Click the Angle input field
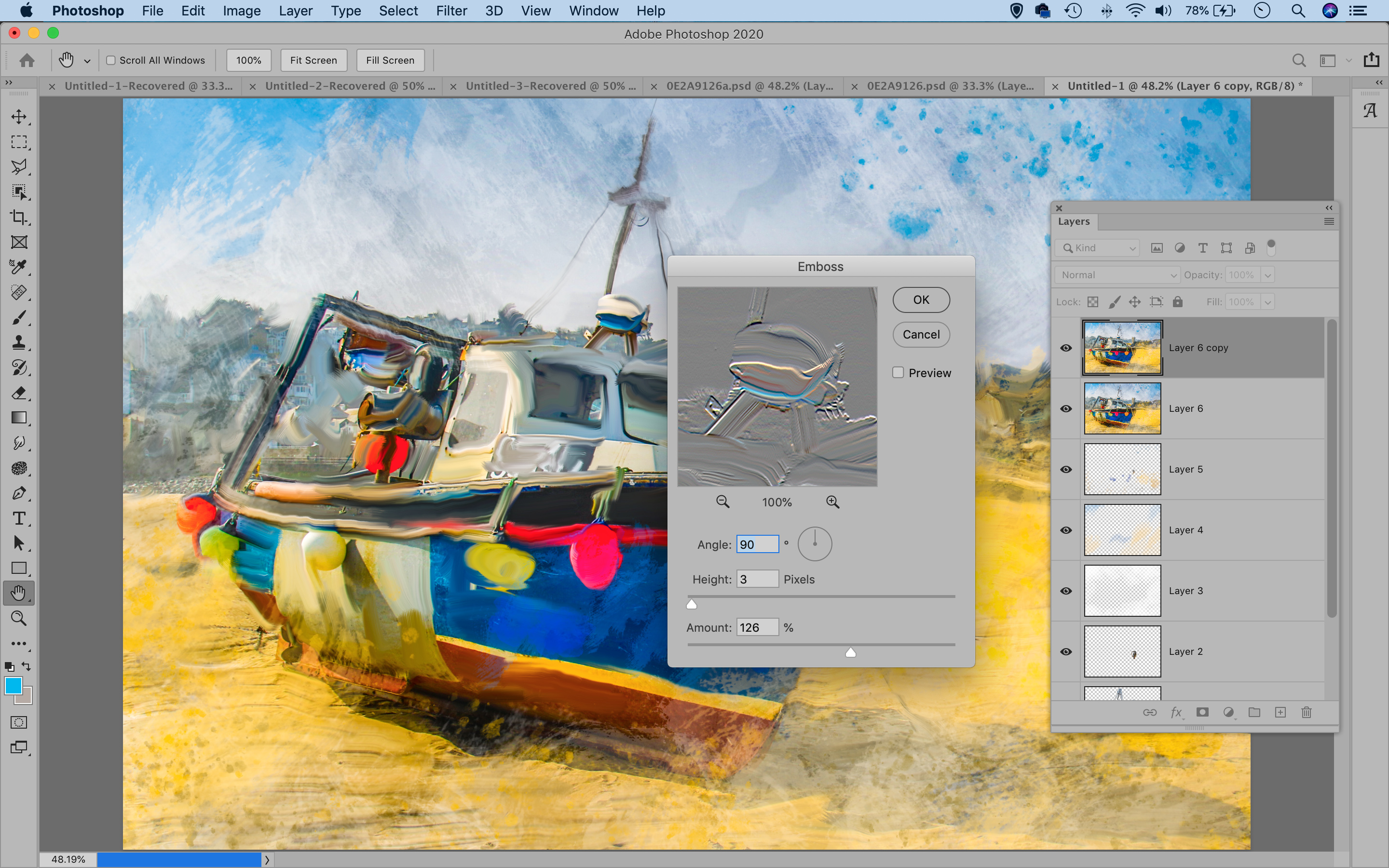The image size is (1389, 868). (757, 544)
